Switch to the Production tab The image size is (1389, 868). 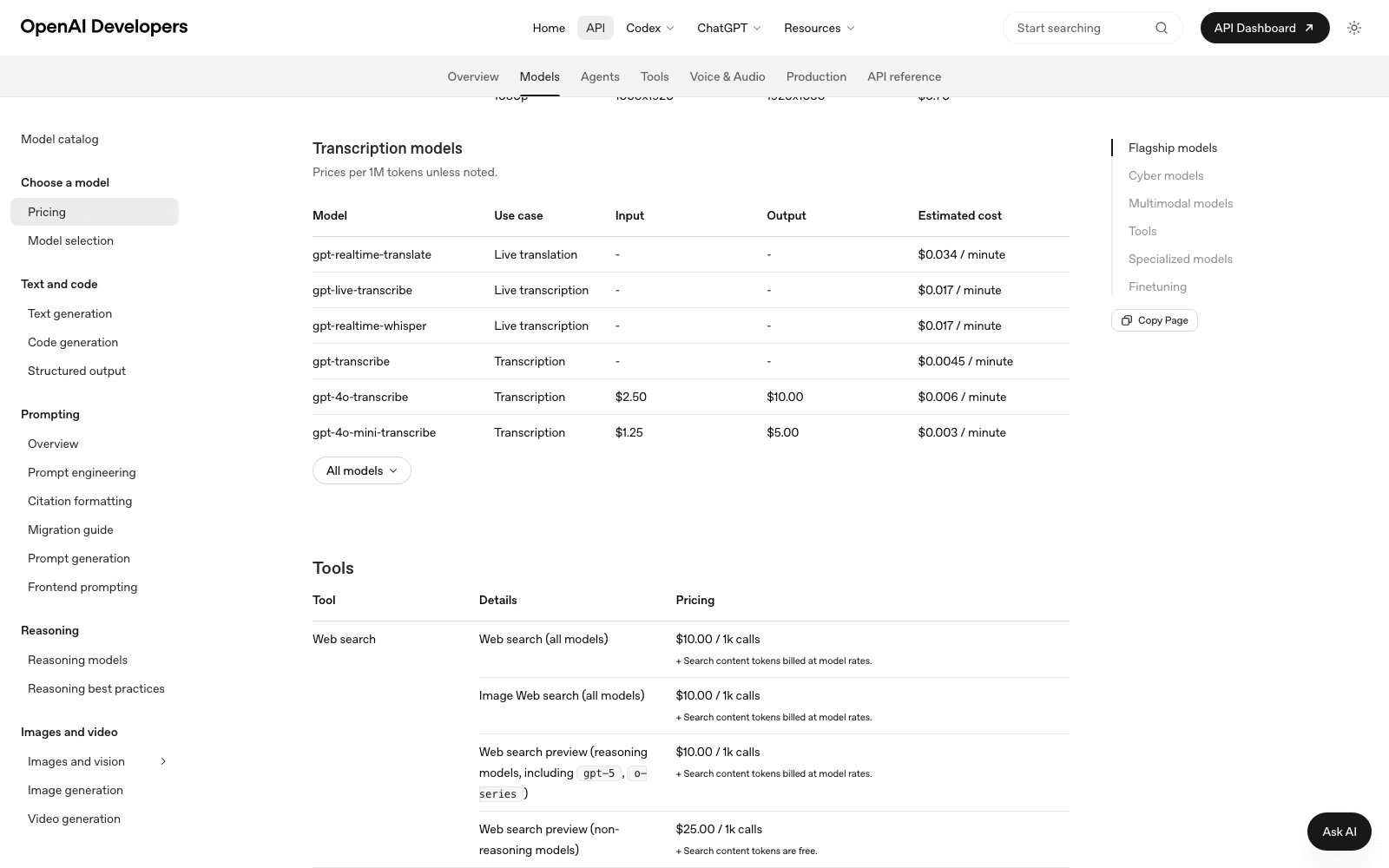(x=816, y=76)
